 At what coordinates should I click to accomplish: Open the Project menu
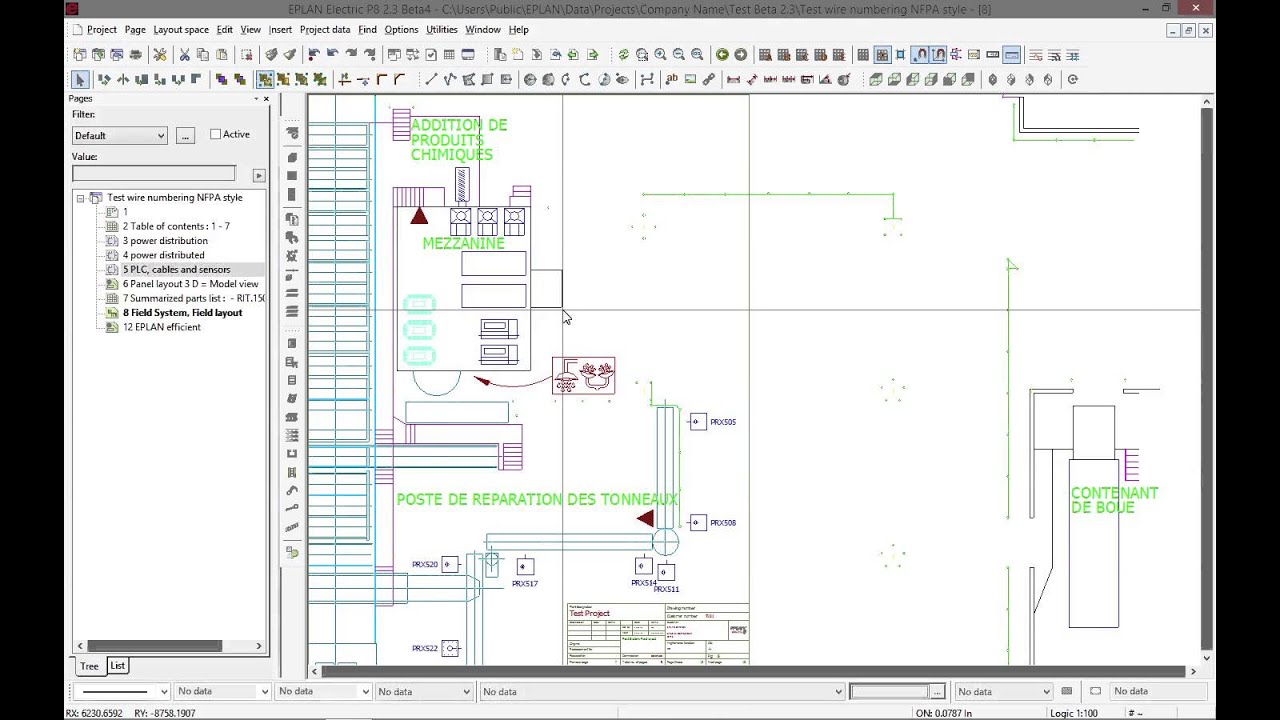coord(101,30)
